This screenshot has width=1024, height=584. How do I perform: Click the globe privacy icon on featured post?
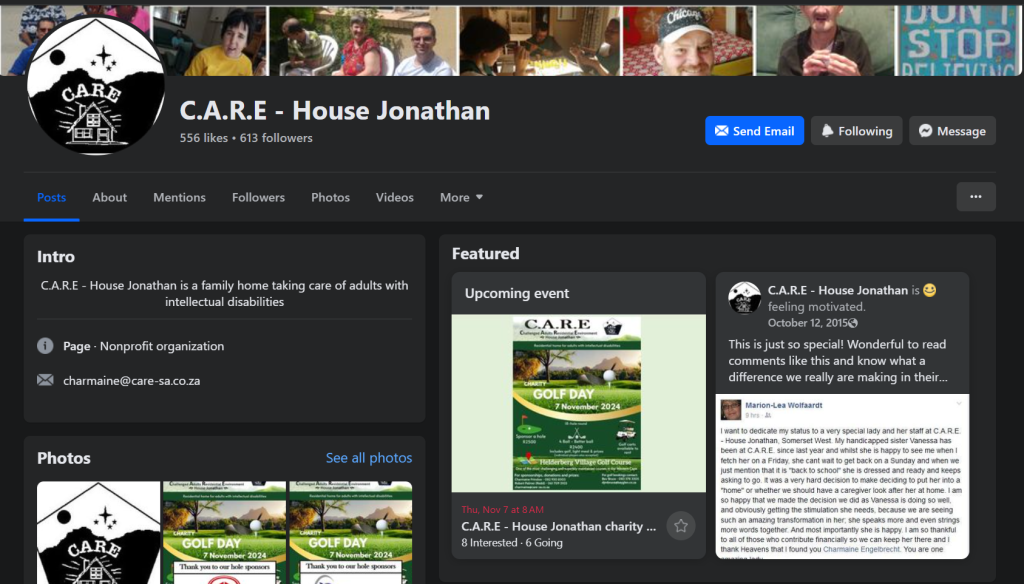pyautogui.click(x=853, y=324)
